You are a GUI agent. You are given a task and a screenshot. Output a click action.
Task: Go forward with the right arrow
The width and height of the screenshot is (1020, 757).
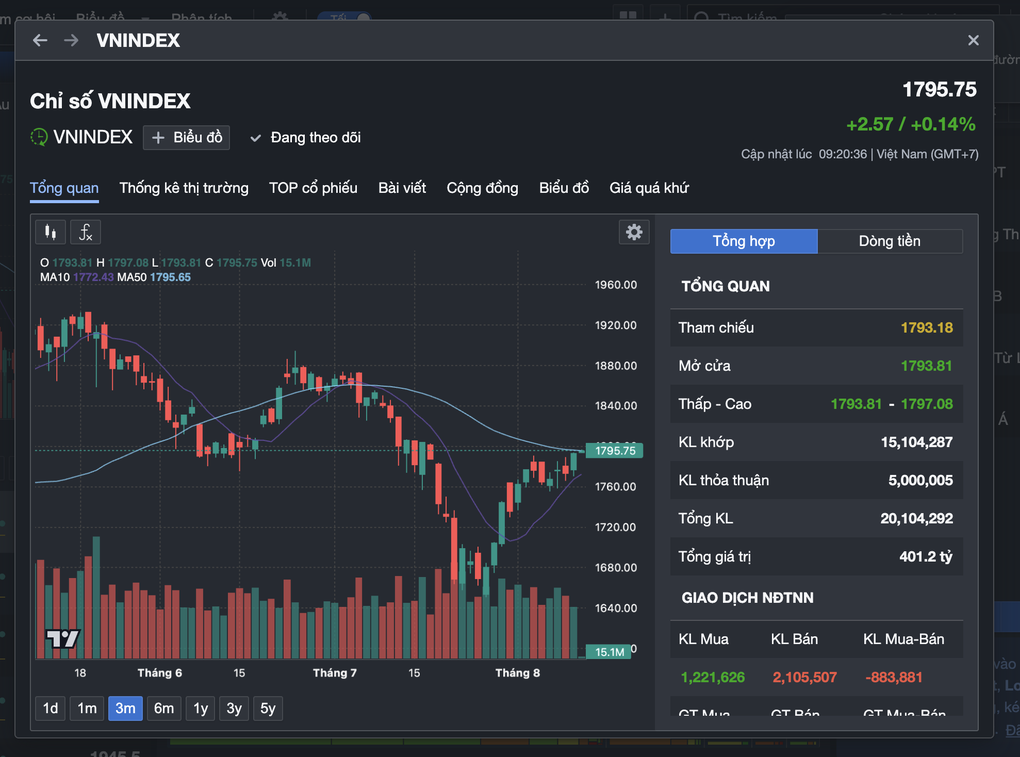pyautogui.click(x=71, y=40)
